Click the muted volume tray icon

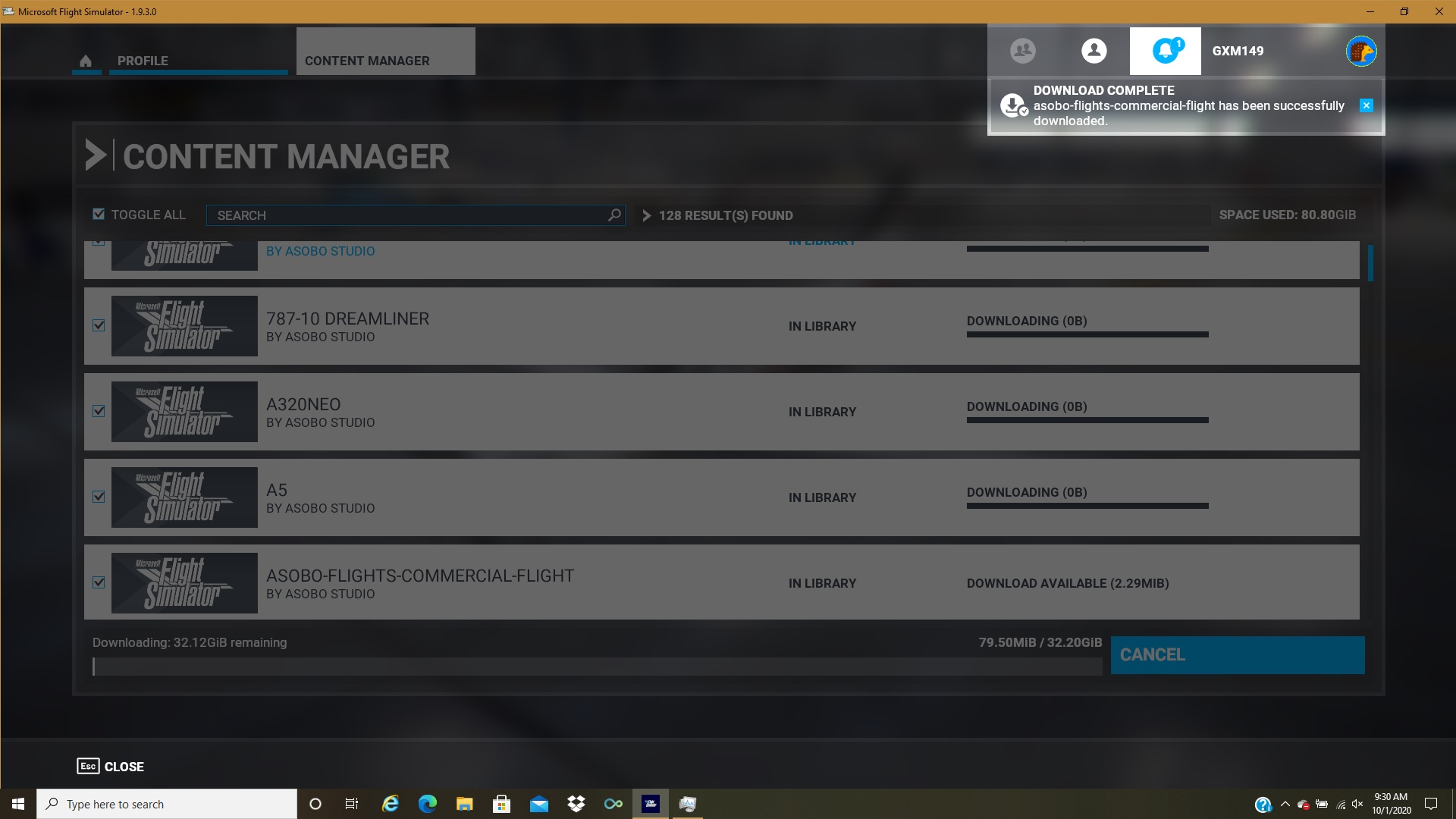click(x=1357, y=804)
